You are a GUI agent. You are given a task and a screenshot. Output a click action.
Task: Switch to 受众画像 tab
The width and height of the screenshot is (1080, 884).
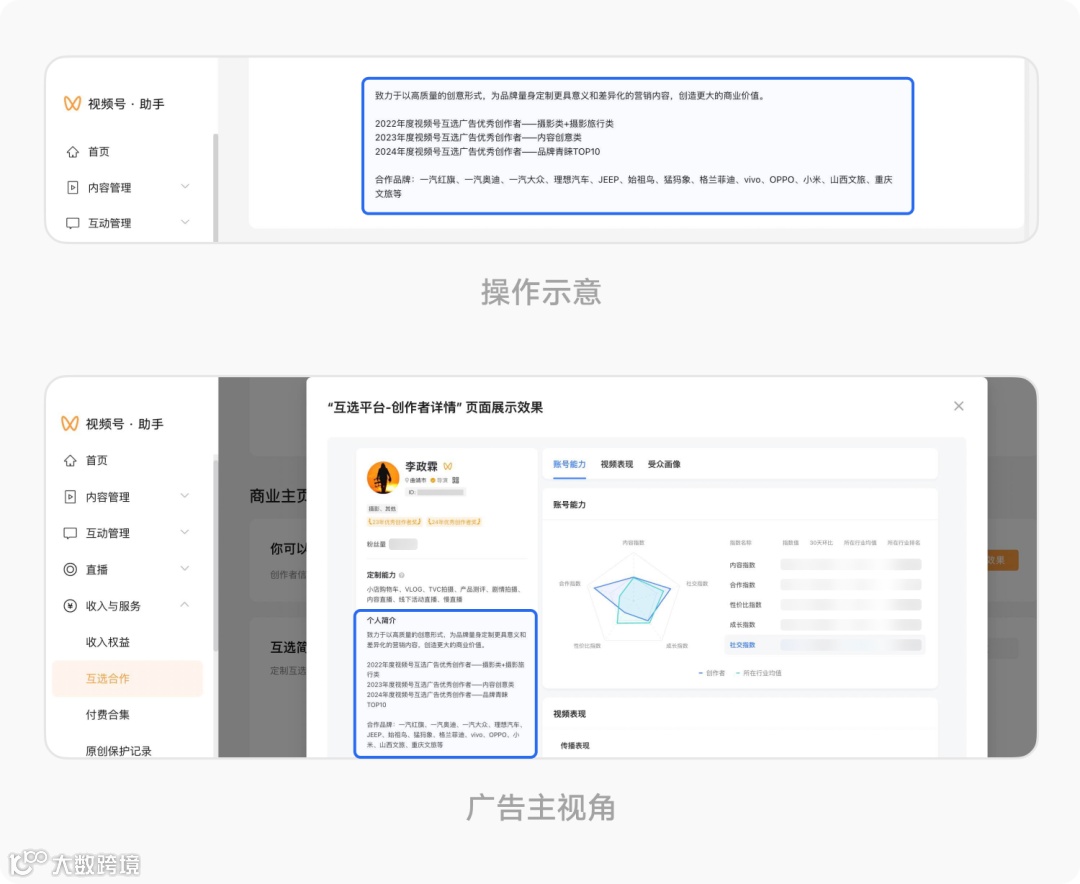pyautogui.click(x=664, y=464)
